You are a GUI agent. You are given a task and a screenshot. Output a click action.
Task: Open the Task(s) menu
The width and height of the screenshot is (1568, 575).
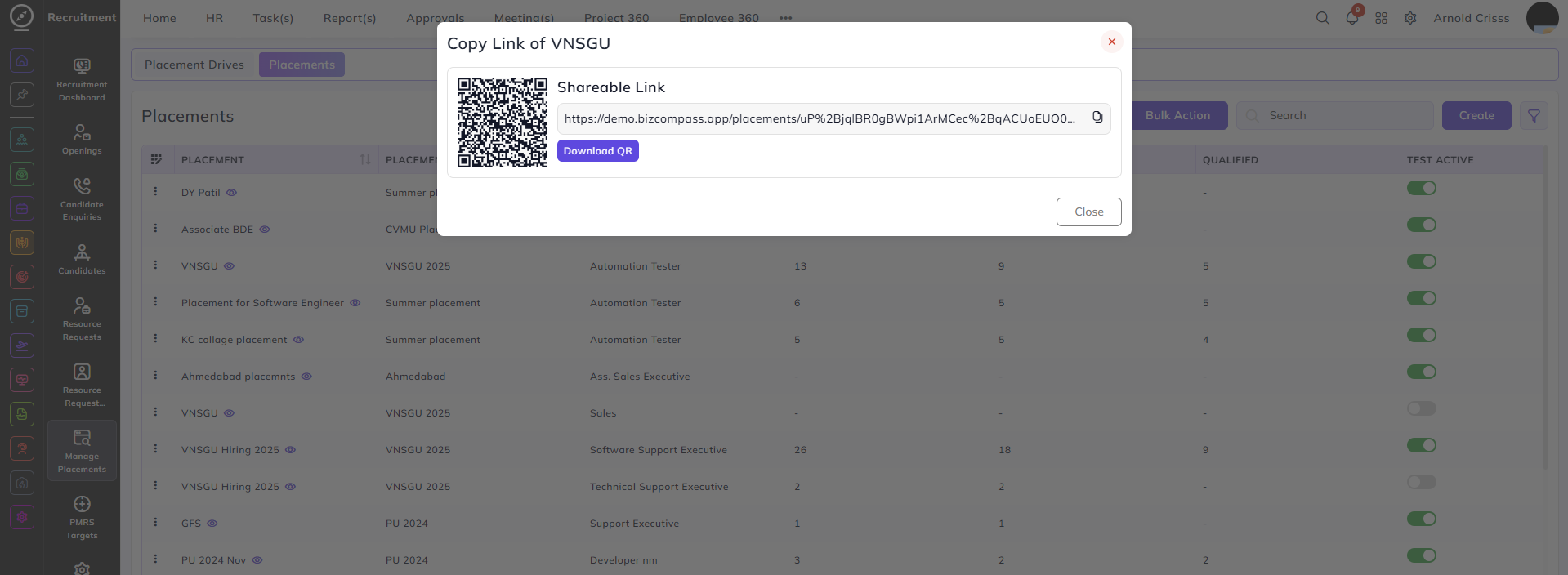[x=273, y=18]
